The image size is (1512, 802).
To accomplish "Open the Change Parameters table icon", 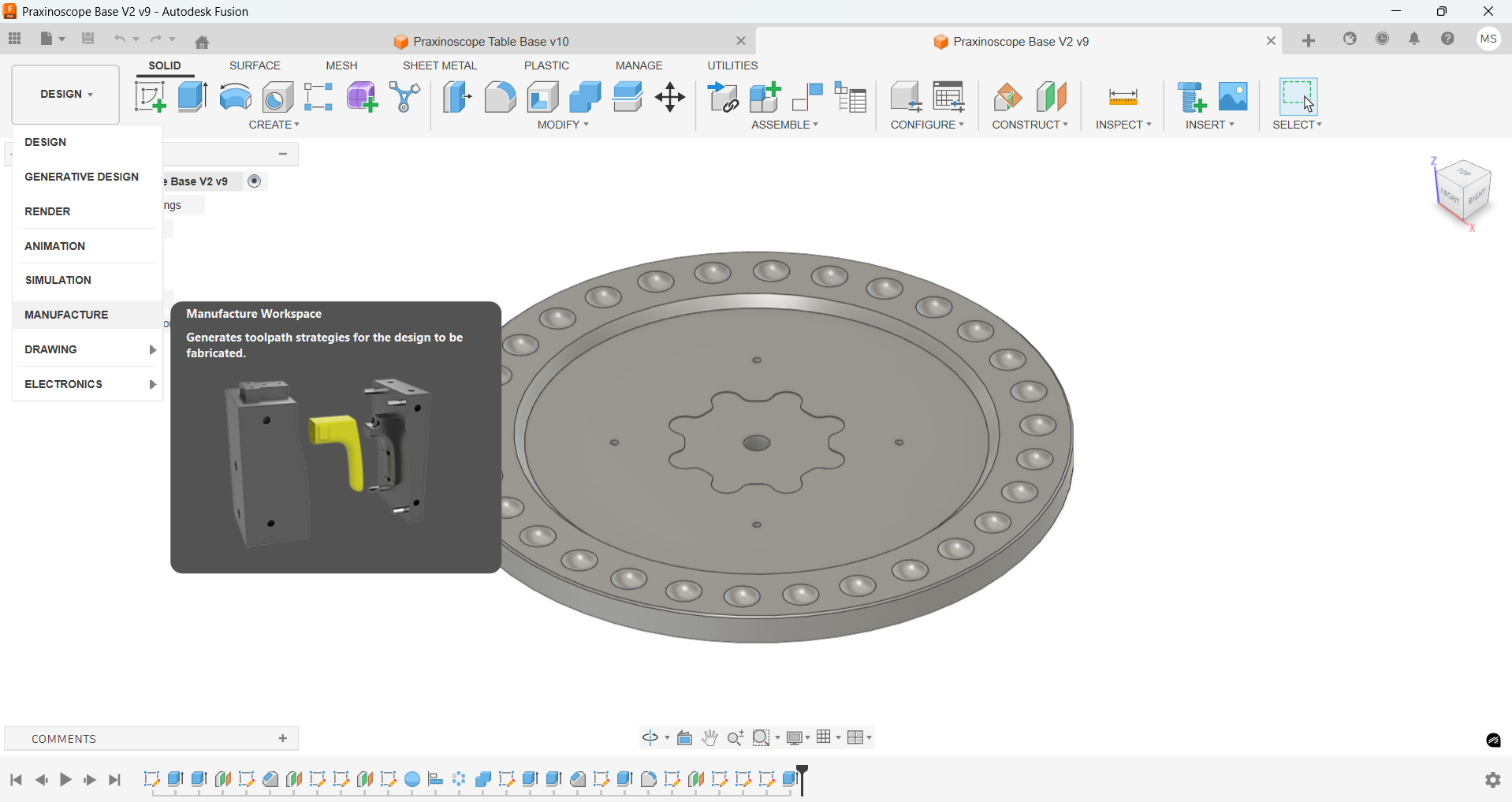I will 949,97.
